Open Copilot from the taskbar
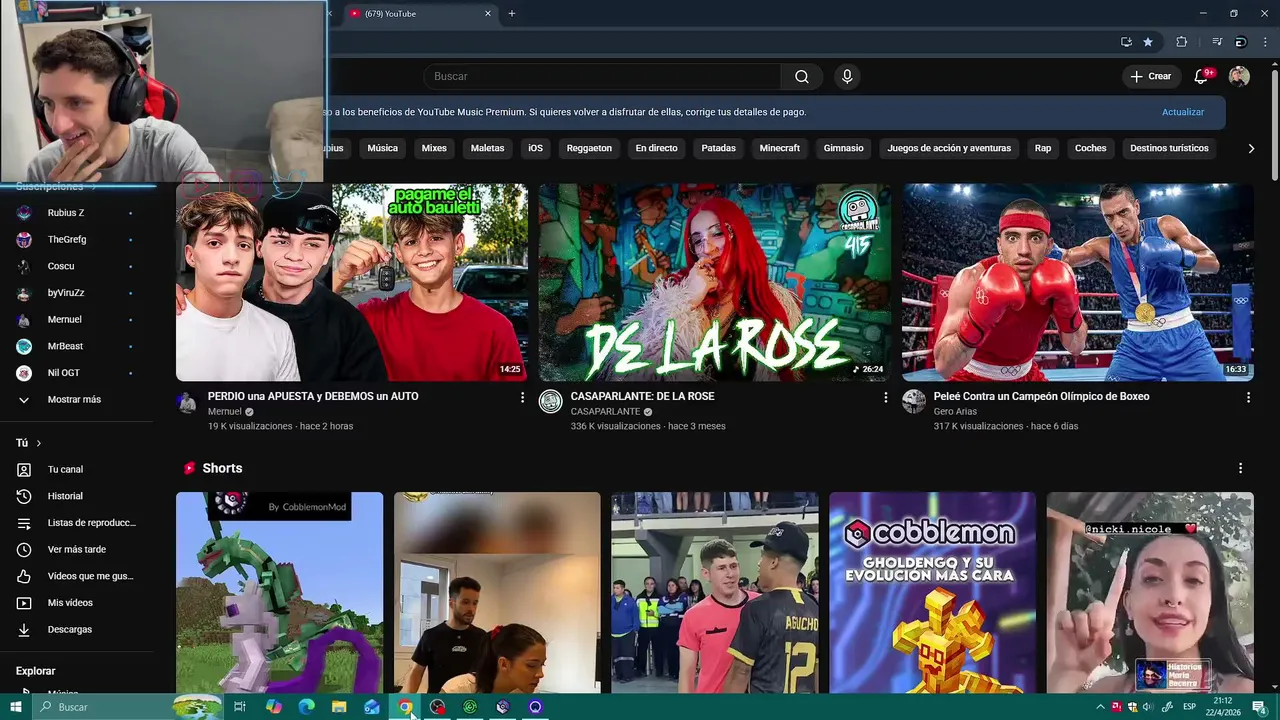1280x720 pixels. pyautogui.click(x=274, y=707)
